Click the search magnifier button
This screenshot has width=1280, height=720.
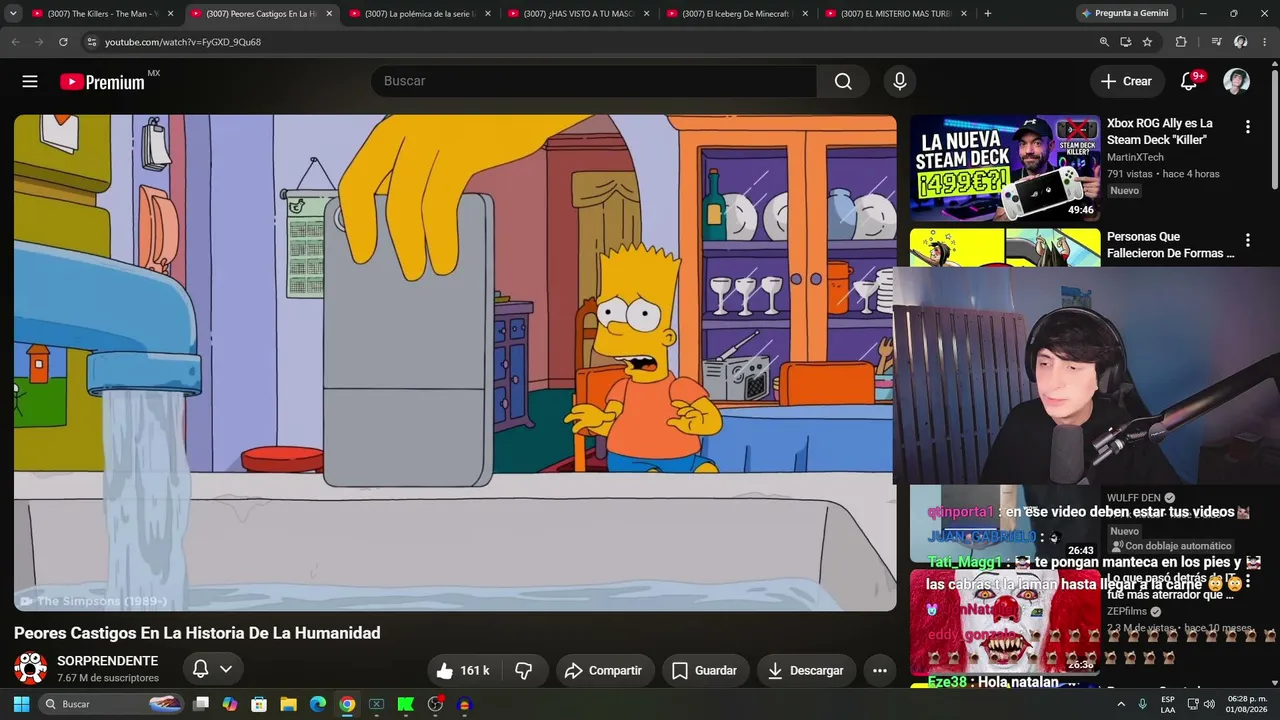[x=843, y=81]
